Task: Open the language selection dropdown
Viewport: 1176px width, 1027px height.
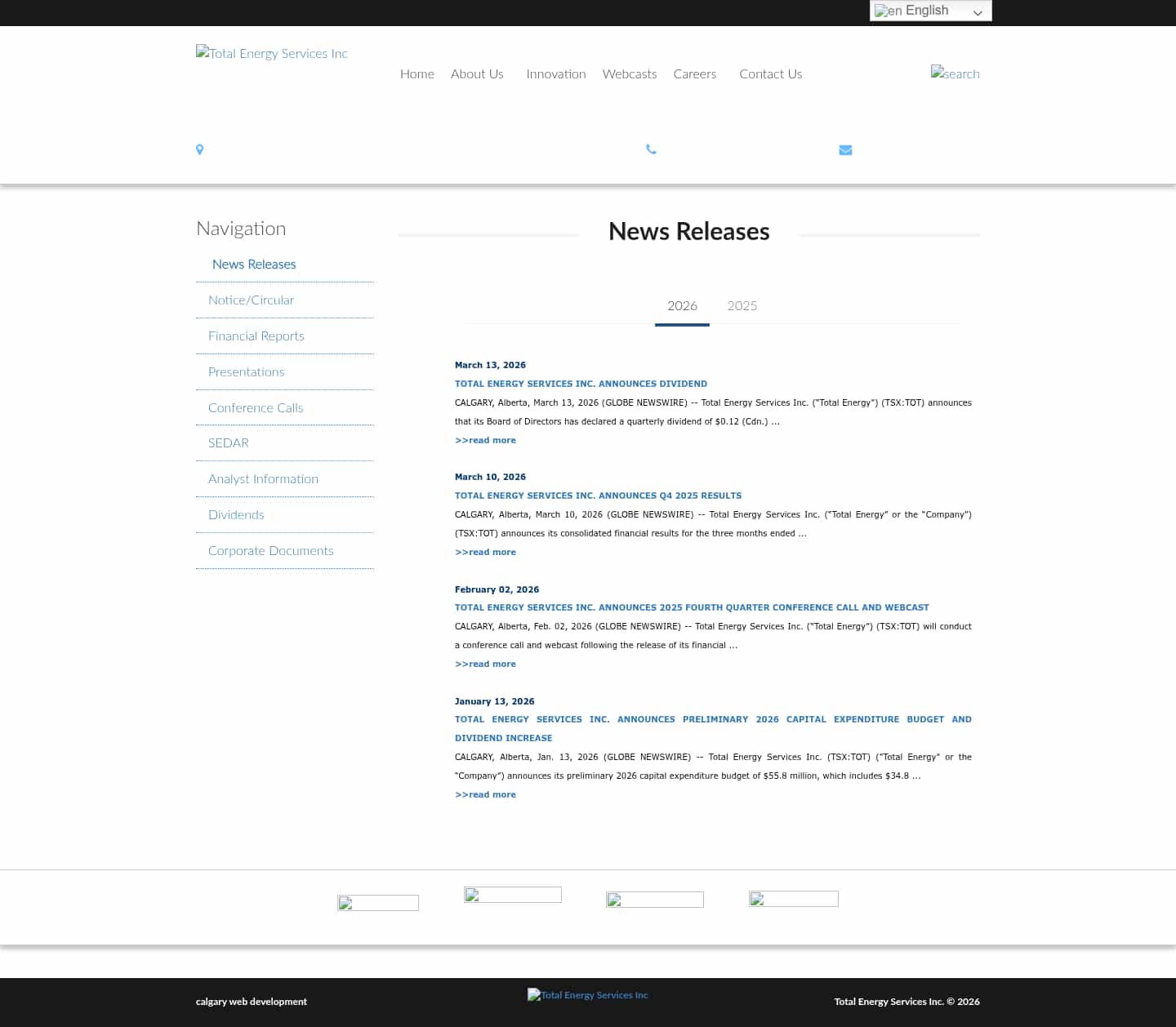Action: pyautogui.click(x=929, y=11)
